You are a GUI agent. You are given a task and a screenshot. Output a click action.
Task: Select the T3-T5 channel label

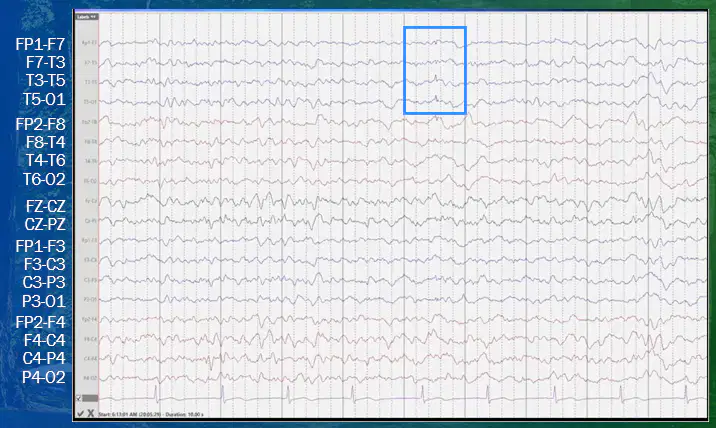pyautogui.click(x=45, y=80)
